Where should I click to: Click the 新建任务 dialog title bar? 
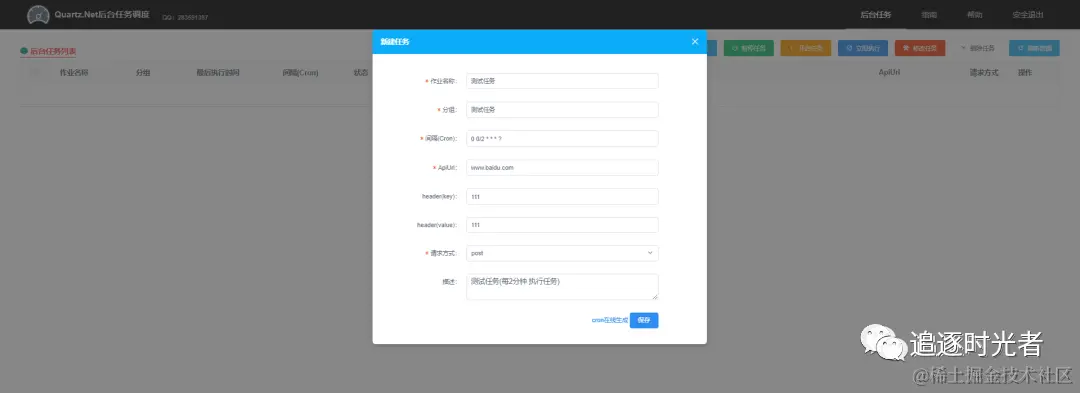pos(539,41)
